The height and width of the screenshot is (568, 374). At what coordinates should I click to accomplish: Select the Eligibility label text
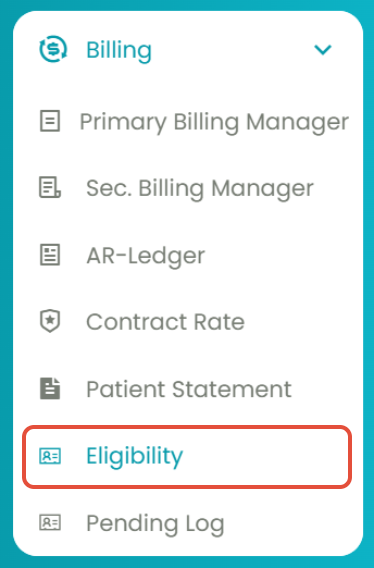coord(134,456)
